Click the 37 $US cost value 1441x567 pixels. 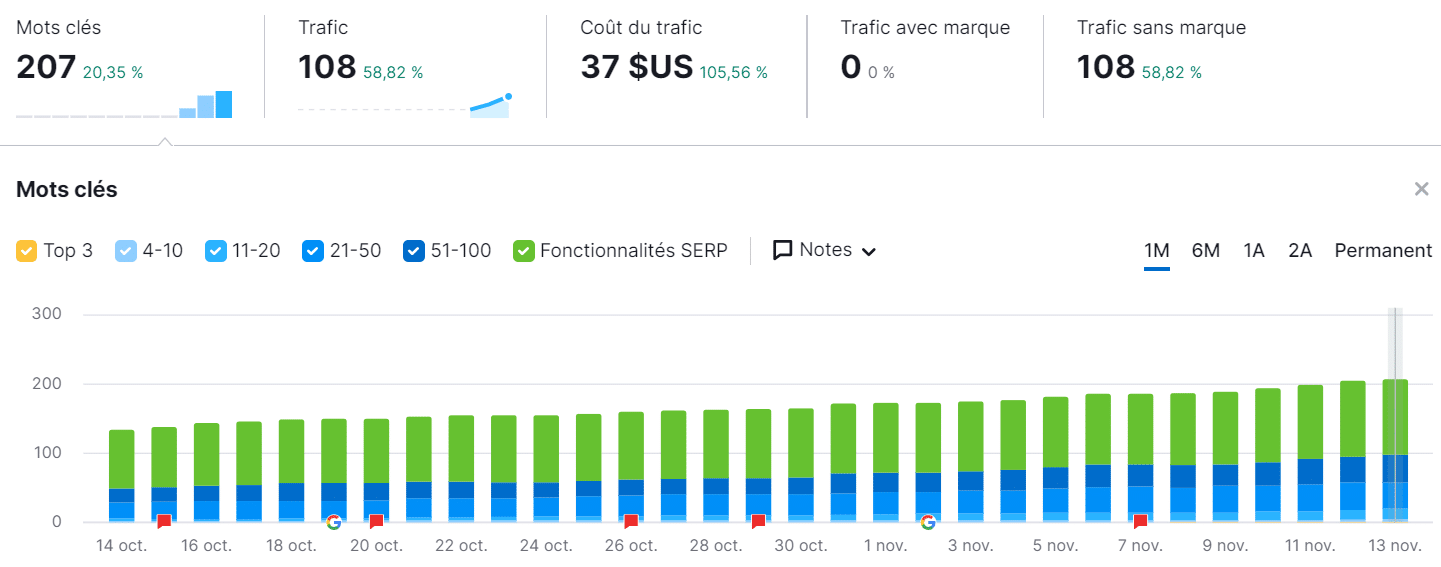(x=637, y=68)
